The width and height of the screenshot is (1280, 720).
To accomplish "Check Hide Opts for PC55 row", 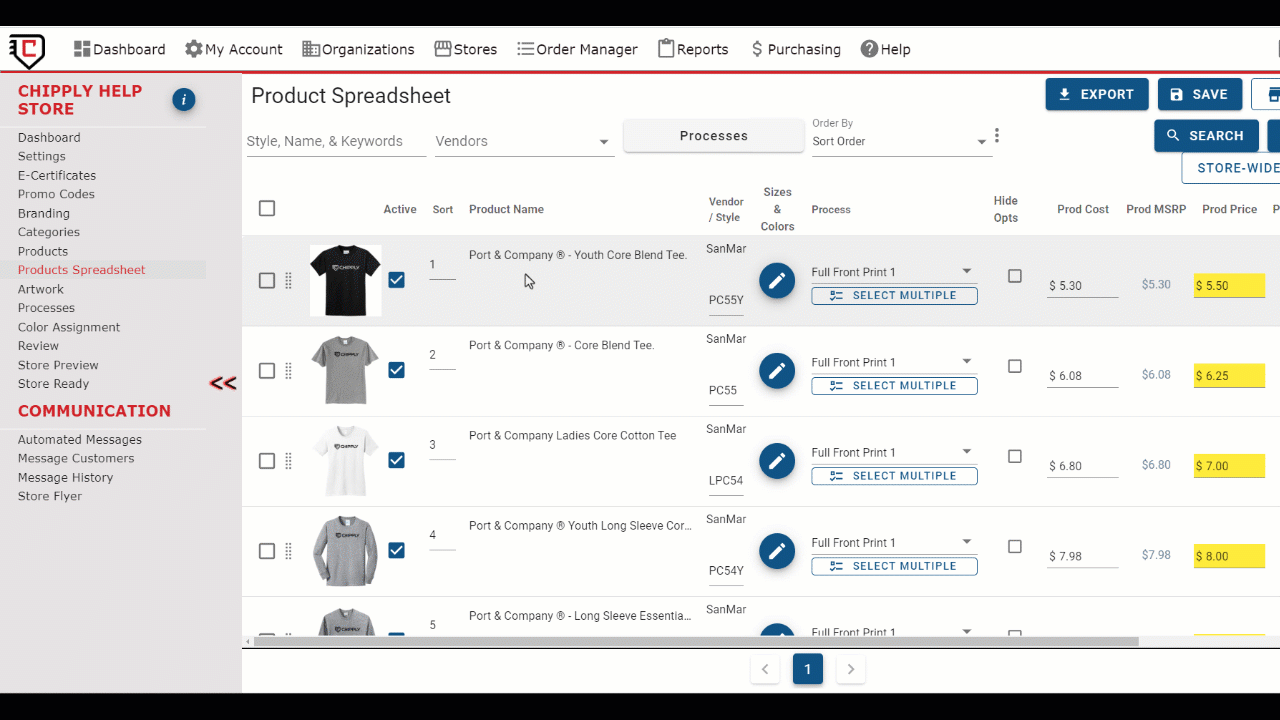I will (x=1015, y=366).
